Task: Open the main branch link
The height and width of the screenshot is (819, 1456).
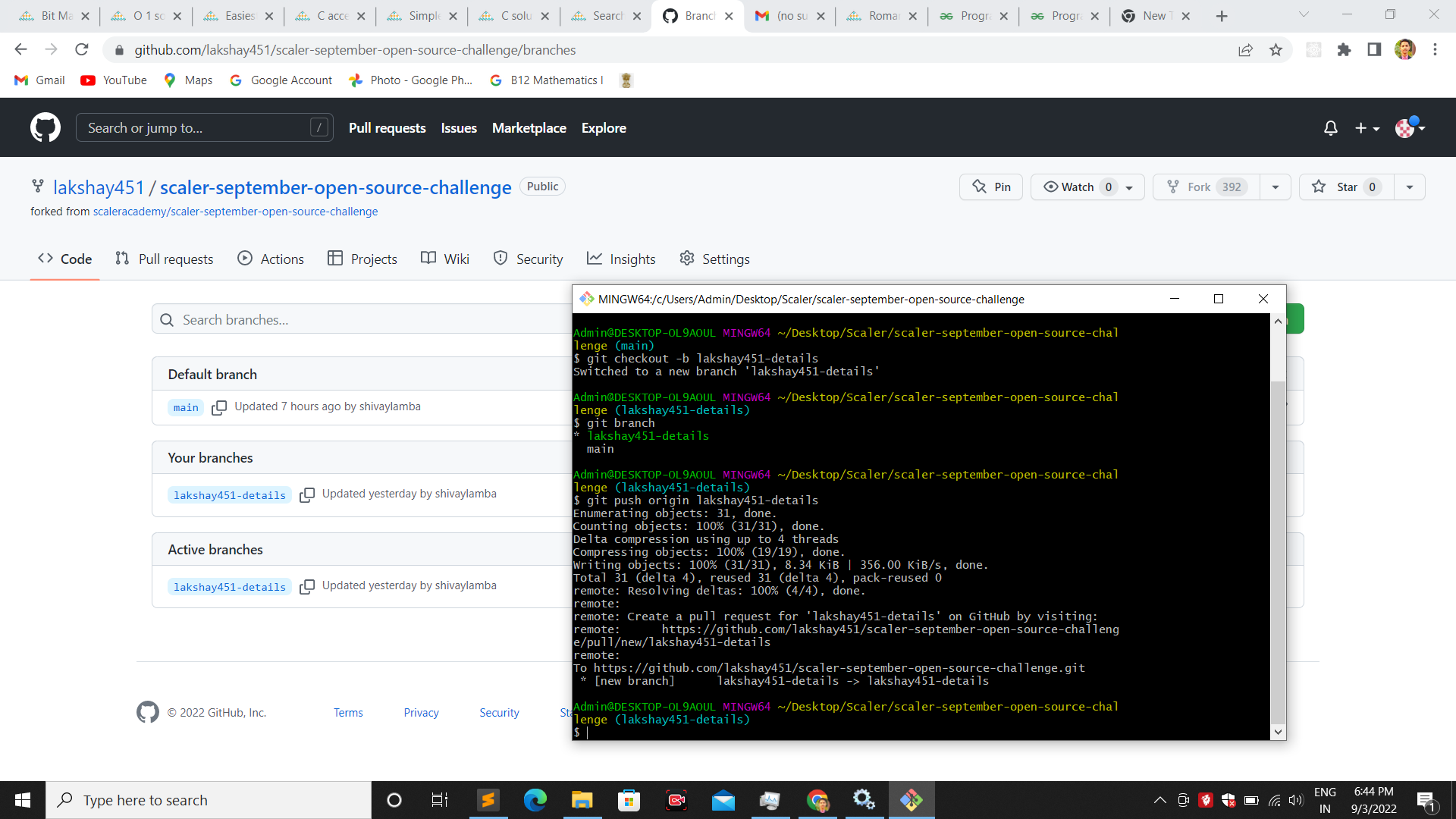Action: [185, 407]
